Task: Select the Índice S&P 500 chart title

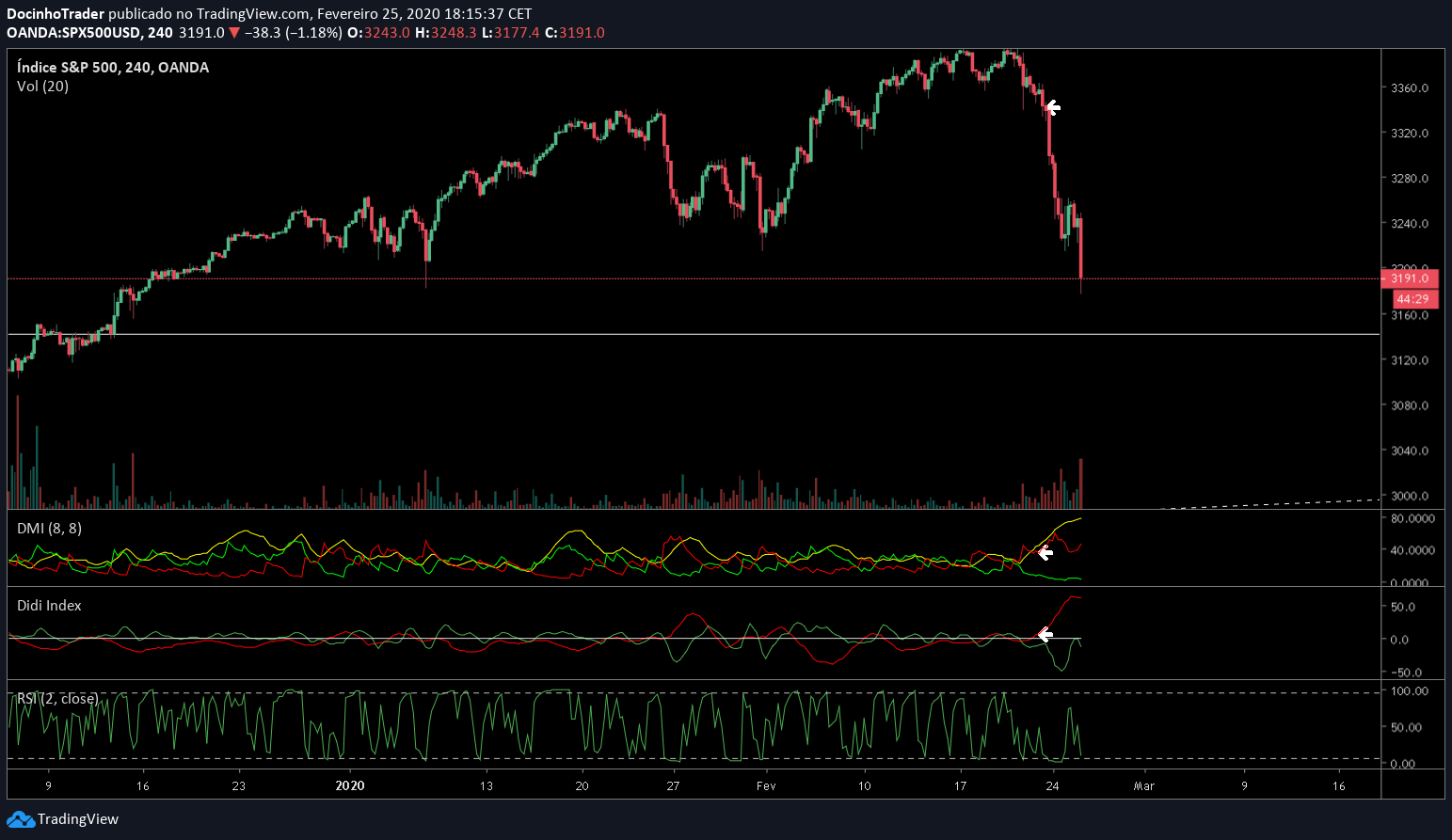Action: pos(112,68)
